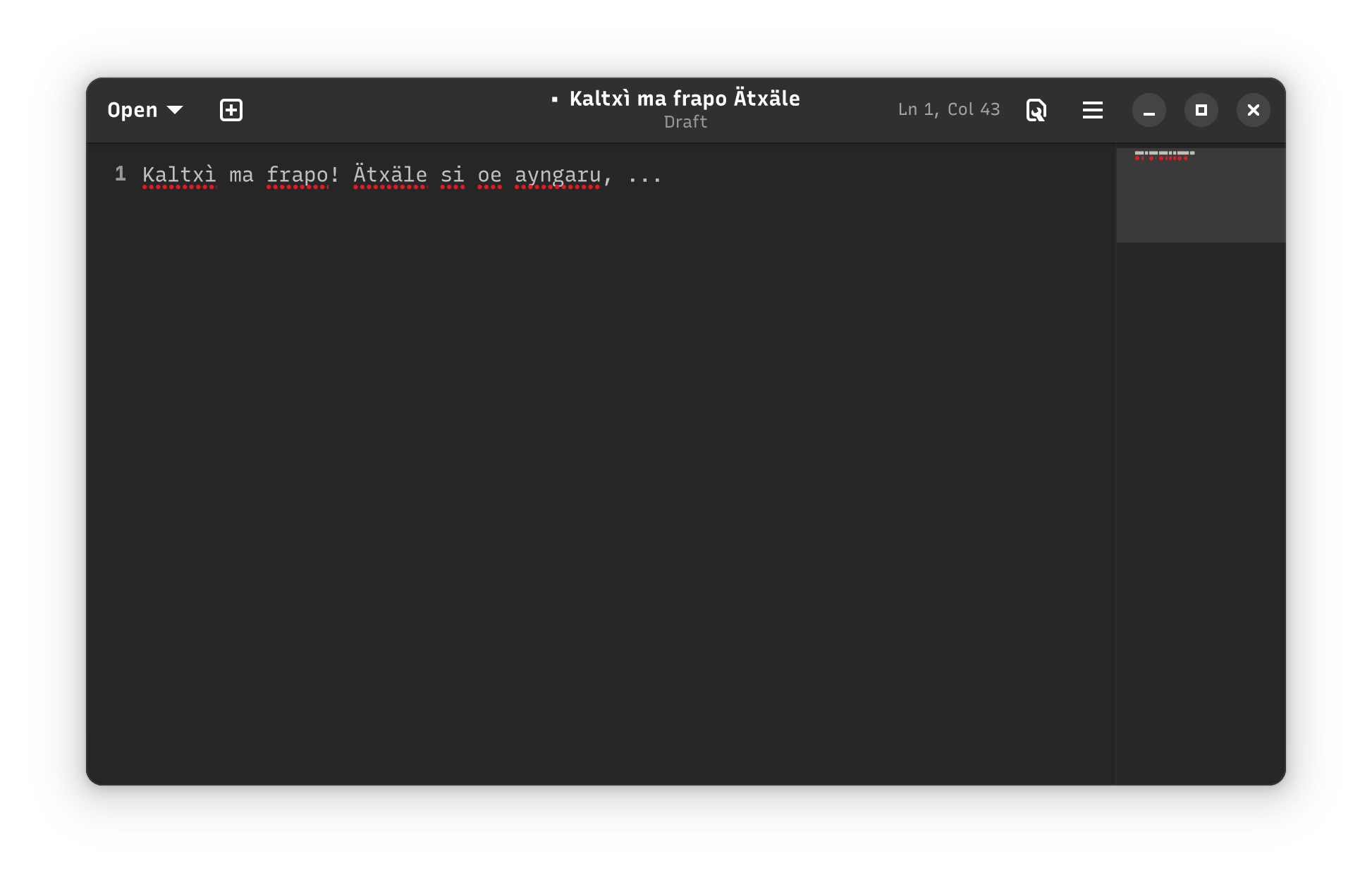The height and width of the screenshot is (880, 1372).
Task: Click the Ln 1, Col 43 position indicator
Action: click(x=948, y=109)
